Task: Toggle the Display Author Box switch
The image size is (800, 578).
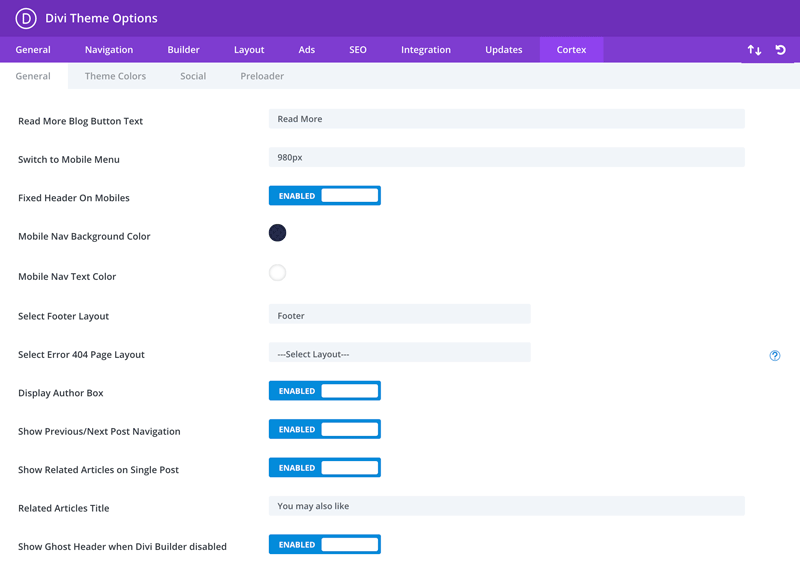Action: coord(324,391)
